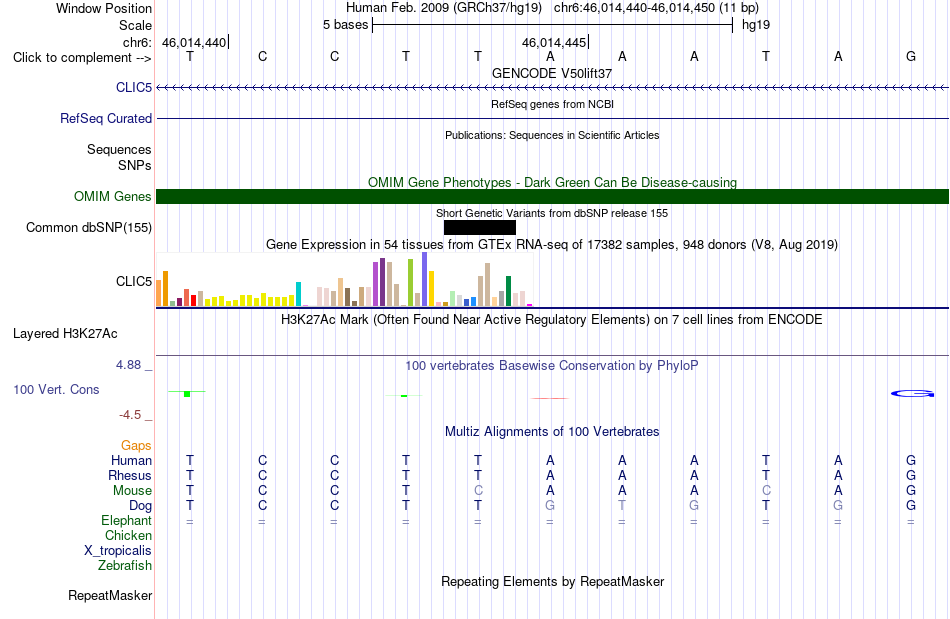
Task: Click 100 Vert. Cons track label
Action: [56, 389]
